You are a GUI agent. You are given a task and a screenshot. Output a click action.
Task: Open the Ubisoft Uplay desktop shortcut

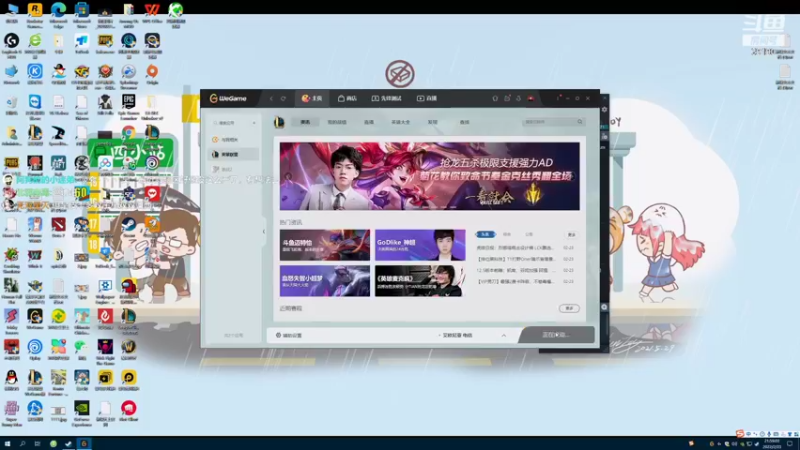pyautogui.click(x=35, y=351)
